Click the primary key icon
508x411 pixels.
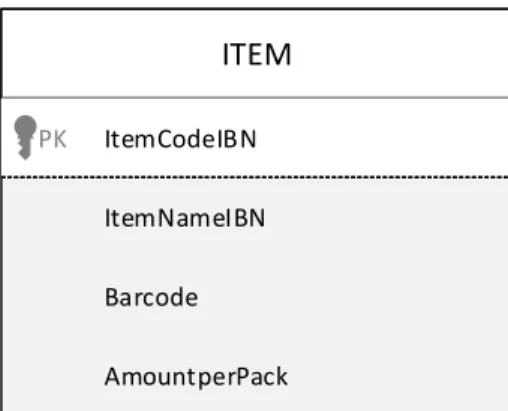[x=25, y=137]
